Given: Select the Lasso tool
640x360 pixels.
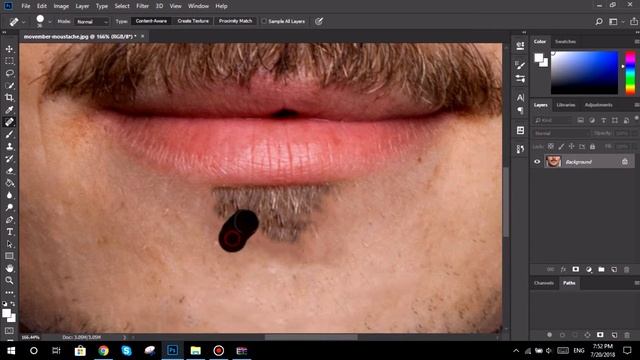Looking at the screenshot, I should (x=9, y=73).
